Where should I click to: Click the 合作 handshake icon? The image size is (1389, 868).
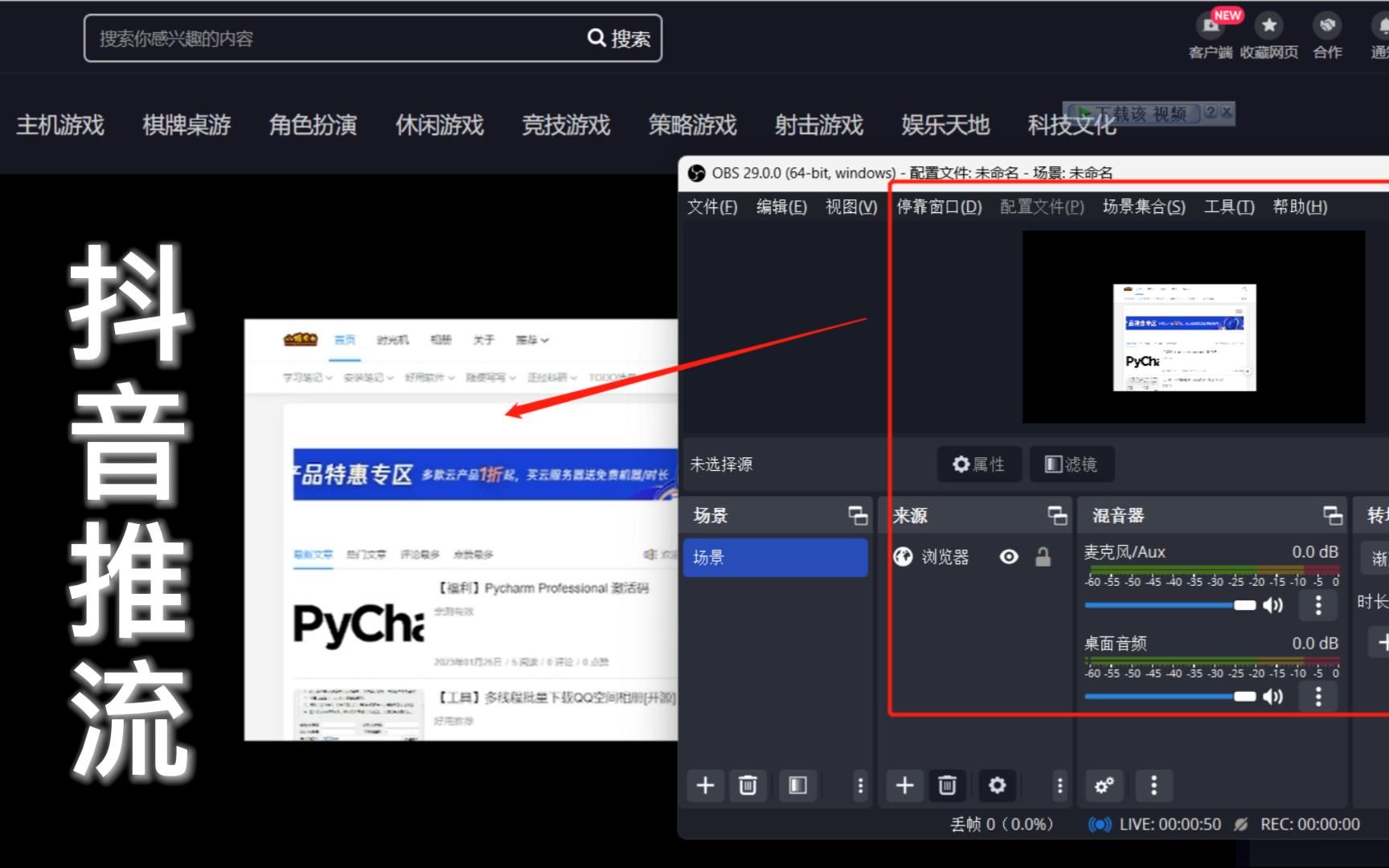point(1327,26)
